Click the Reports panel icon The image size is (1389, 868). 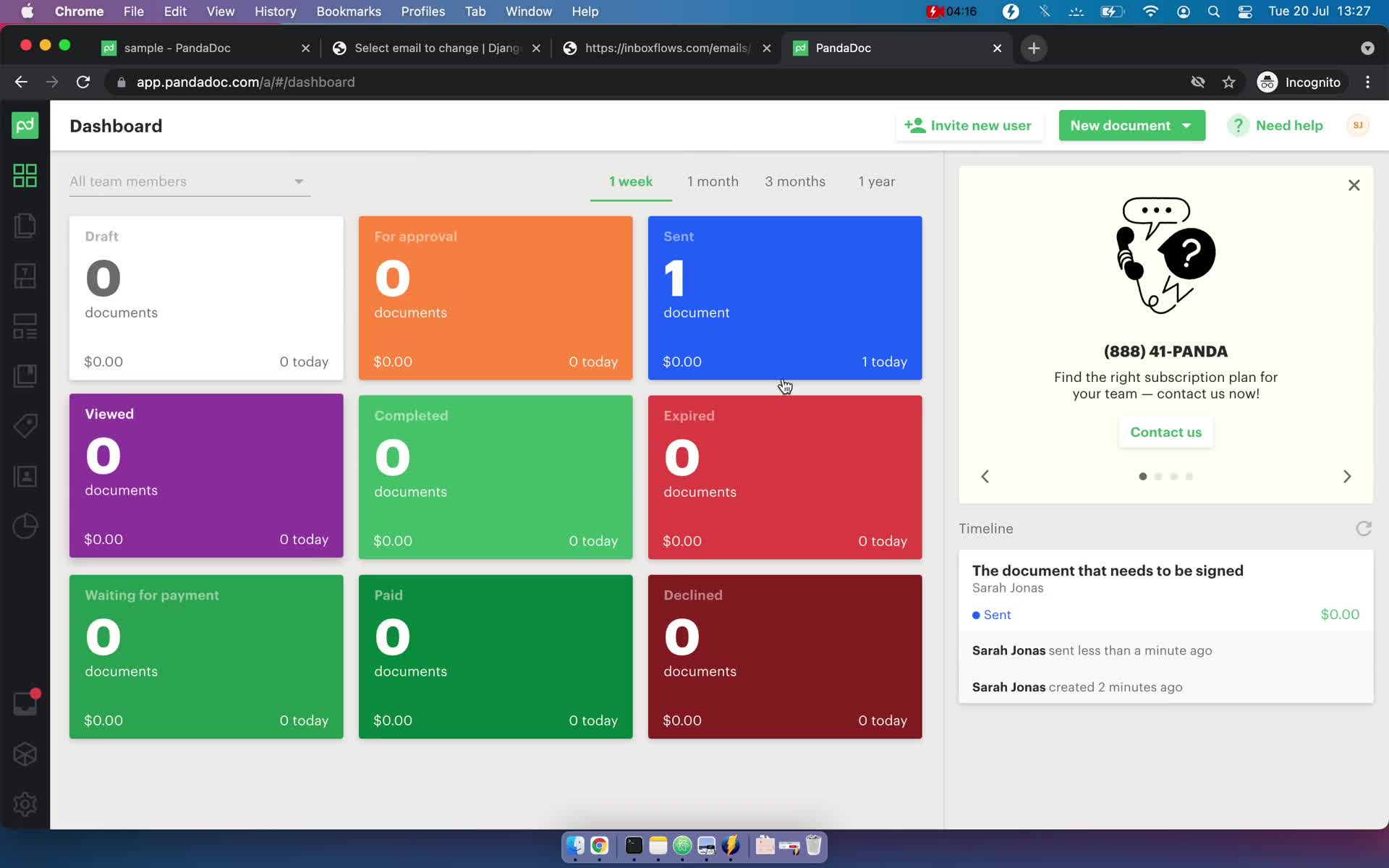click(25, 526)
